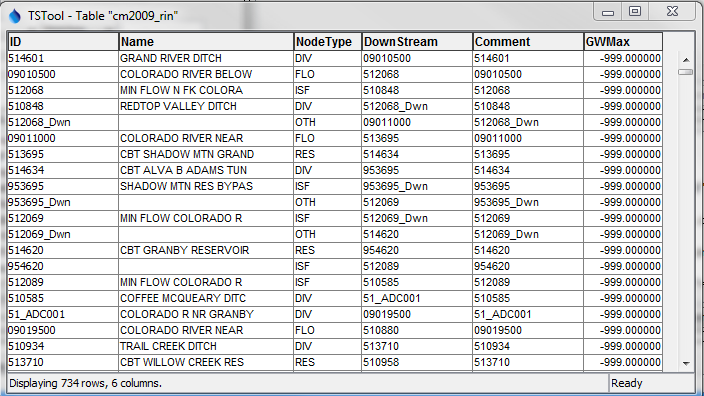The image size is (704, 396).
Task: Select the NodeType column header
Action: 328,42
